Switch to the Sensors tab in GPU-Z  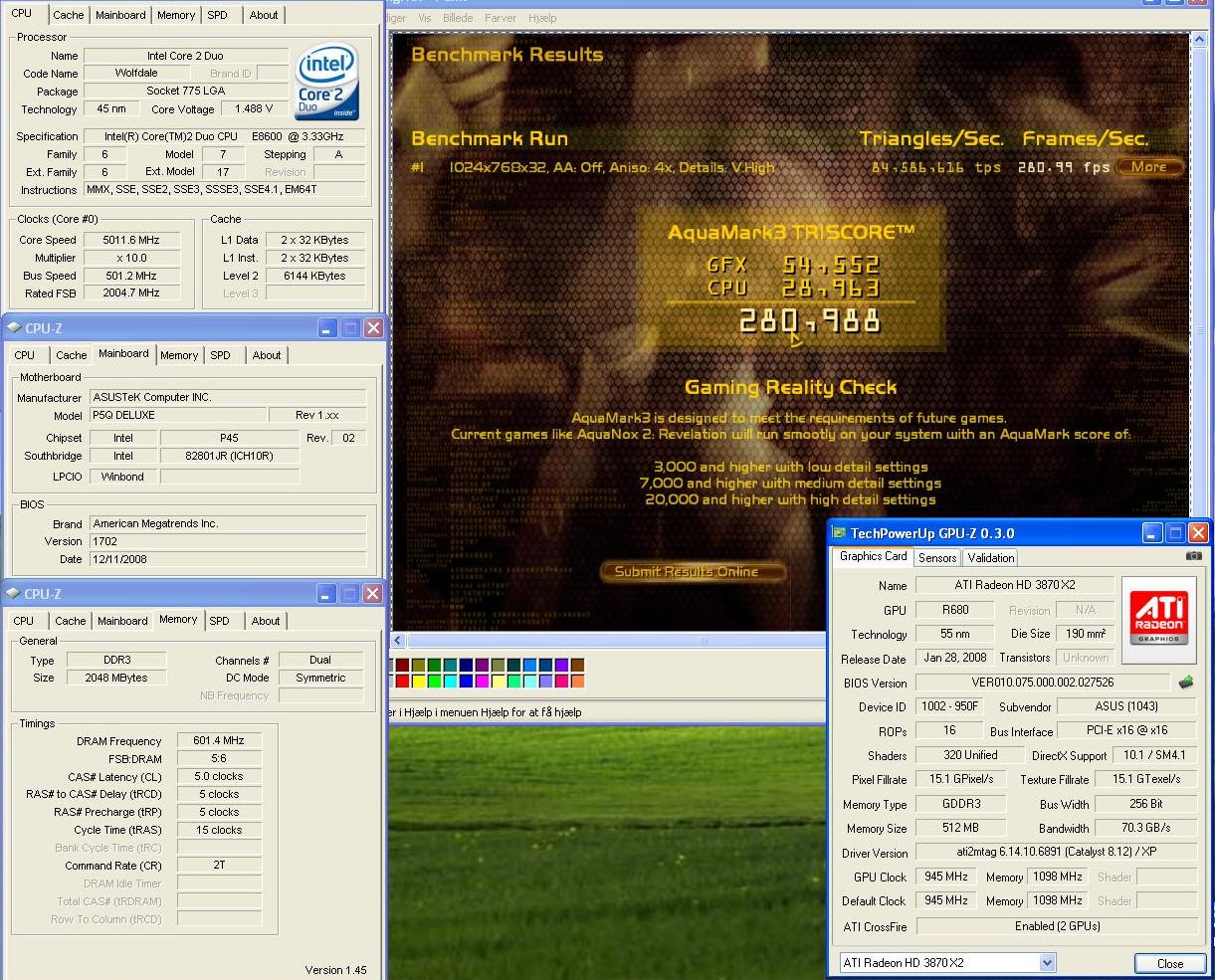[x=937, y=558]
